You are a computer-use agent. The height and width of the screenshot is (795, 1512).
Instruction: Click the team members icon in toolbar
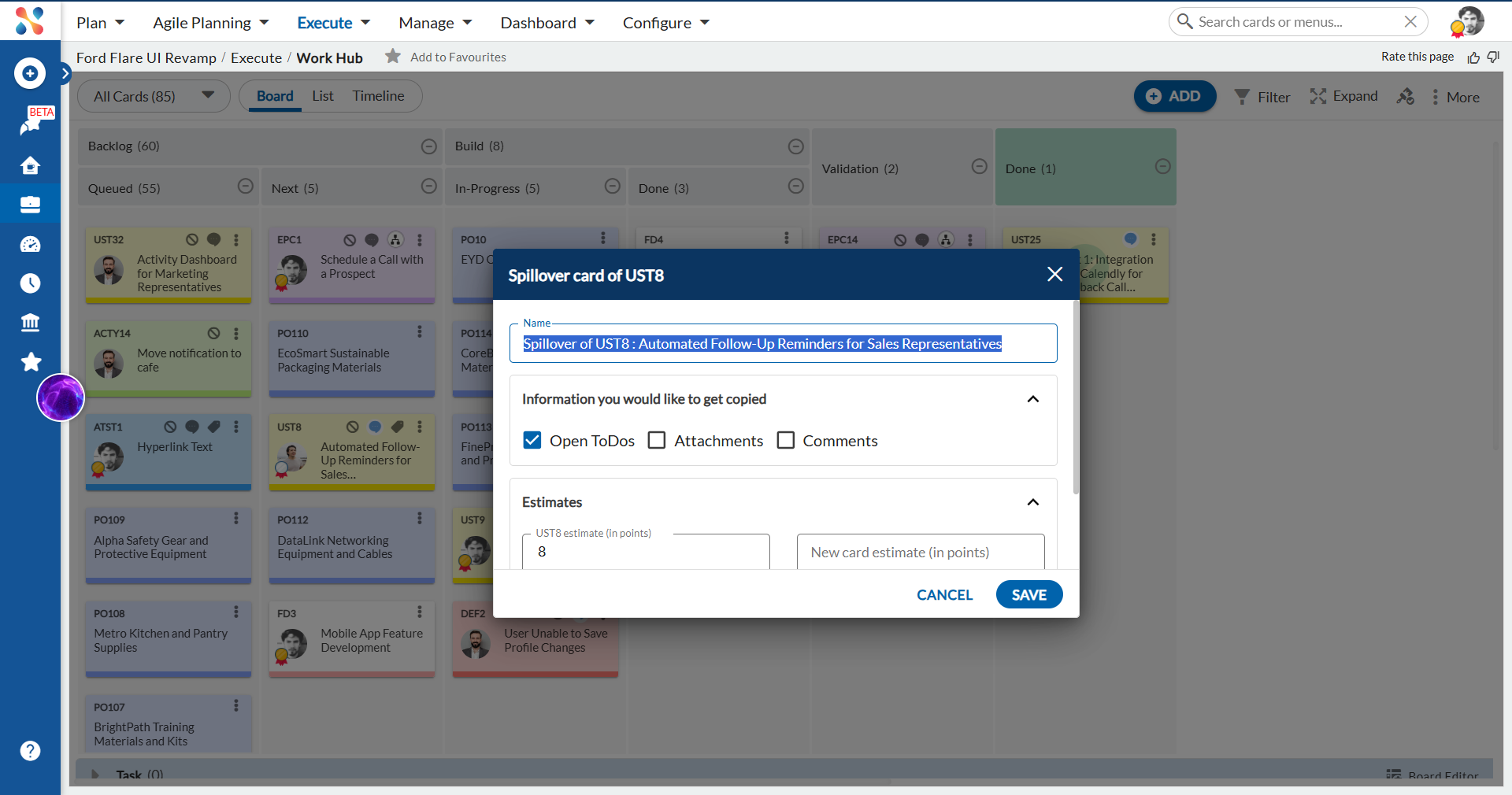pos(1406,97)
